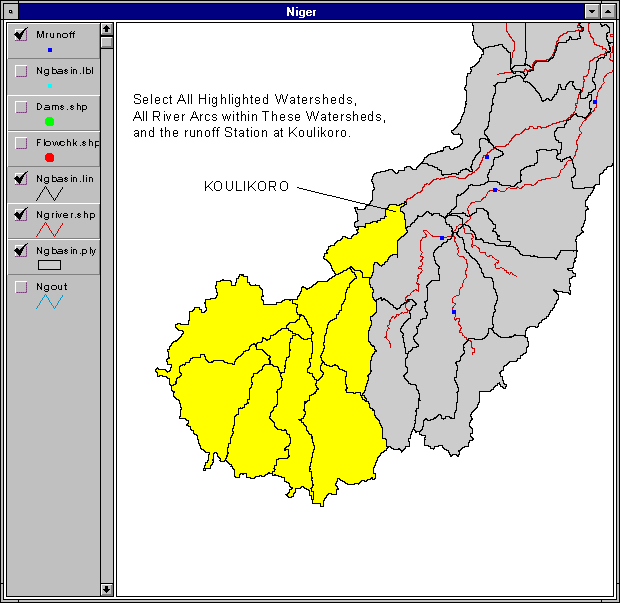Click the legend scrollbar down arrow
621x603 pixels.
(x=106, y=589)
